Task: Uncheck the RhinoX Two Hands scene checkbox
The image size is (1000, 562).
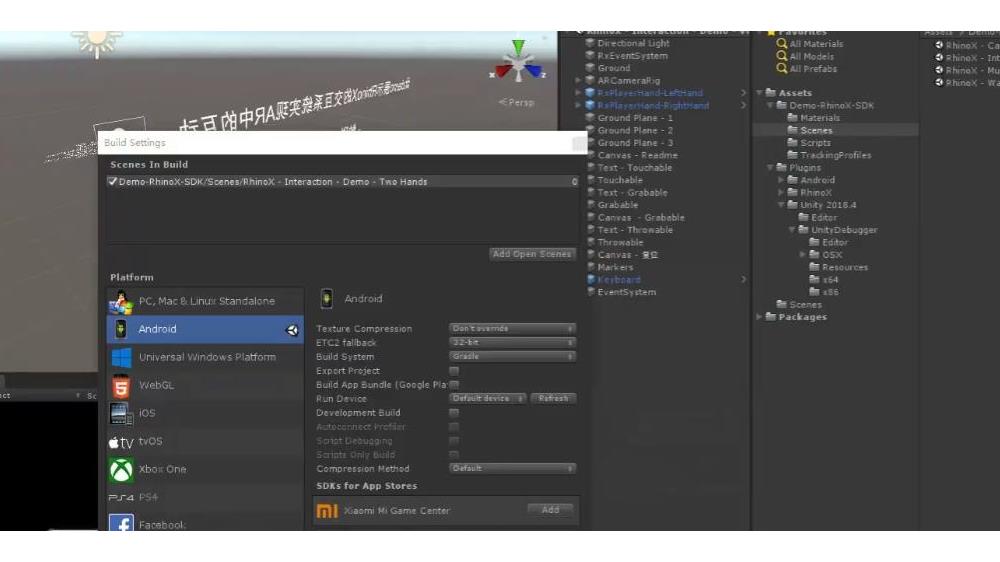Action: 113,182
